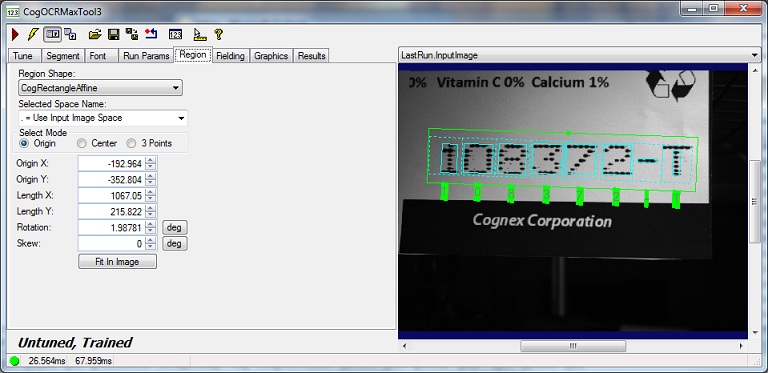Click the Rotation spinner arrows

pyautogui.click(x=151, y=227)
